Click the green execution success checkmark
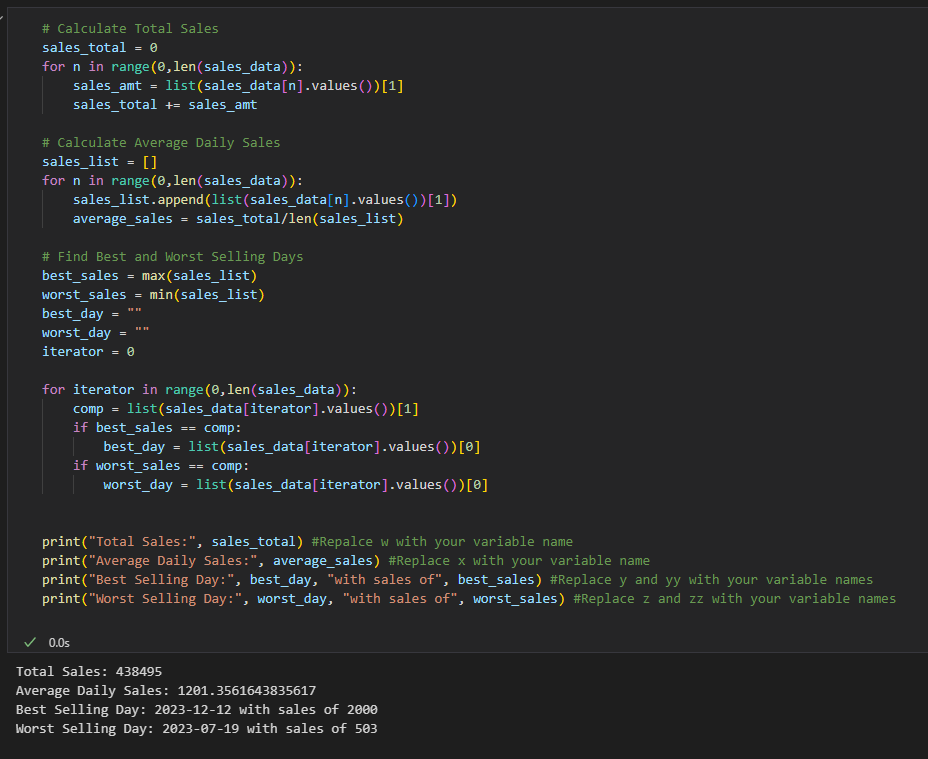Image resolution: width=928 pixels, height=759 pixels. (x=30, y=642)
